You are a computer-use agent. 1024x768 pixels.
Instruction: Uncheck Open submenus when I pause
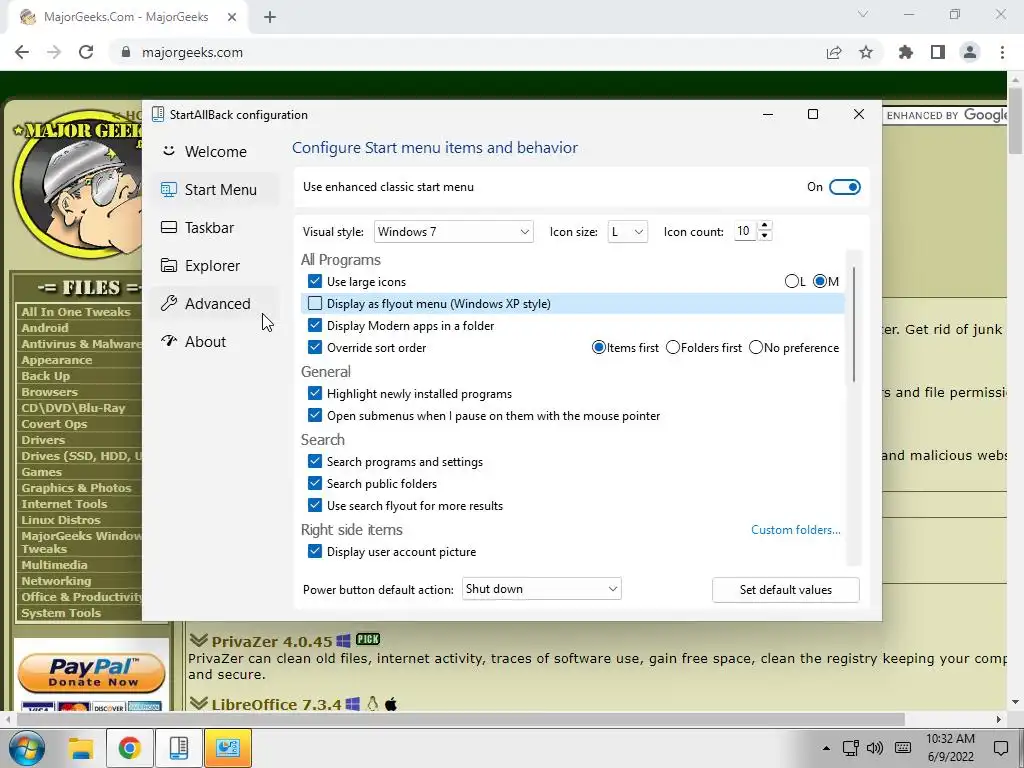(315, 415)
